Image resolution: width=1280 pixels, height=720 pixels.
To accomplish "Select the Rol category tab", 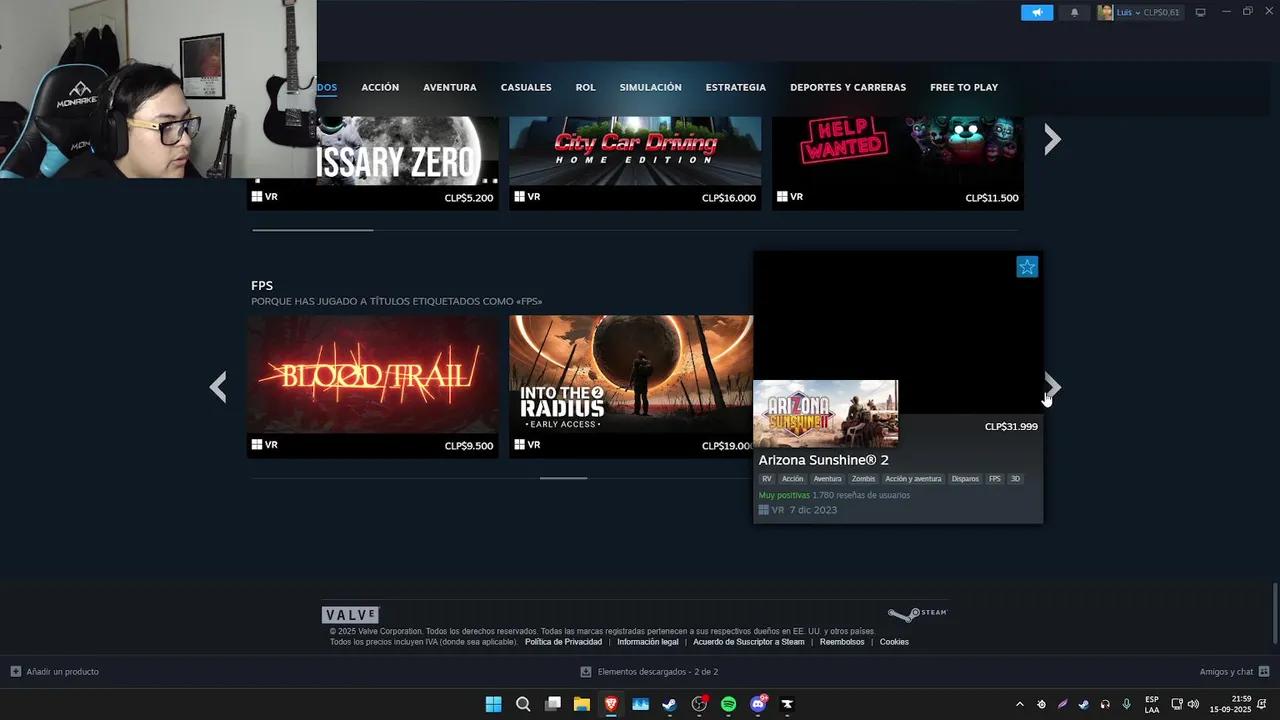I will pos(586,87).
